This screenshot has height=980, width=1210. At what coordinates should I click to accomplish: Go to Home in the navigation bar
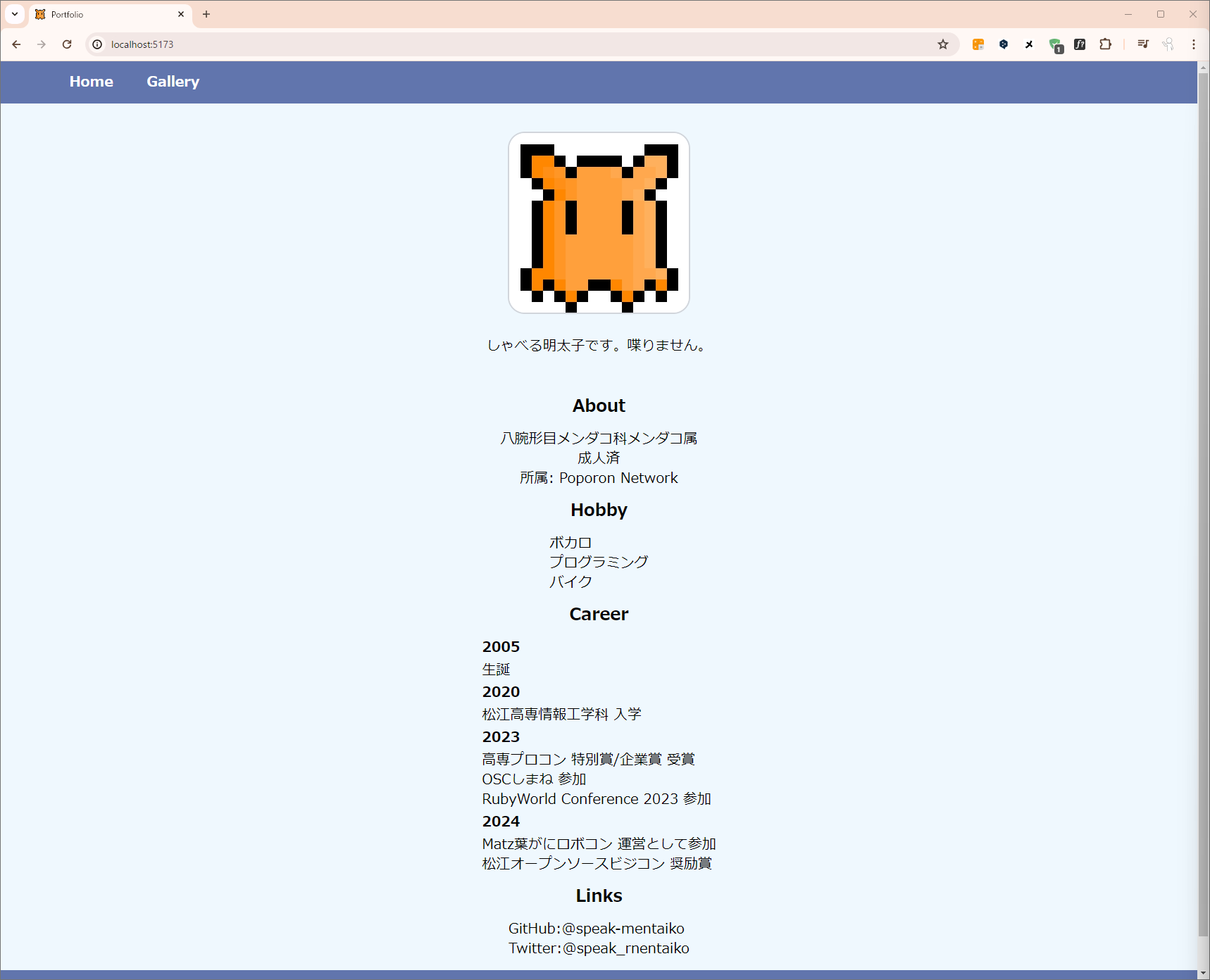point(91,82)
